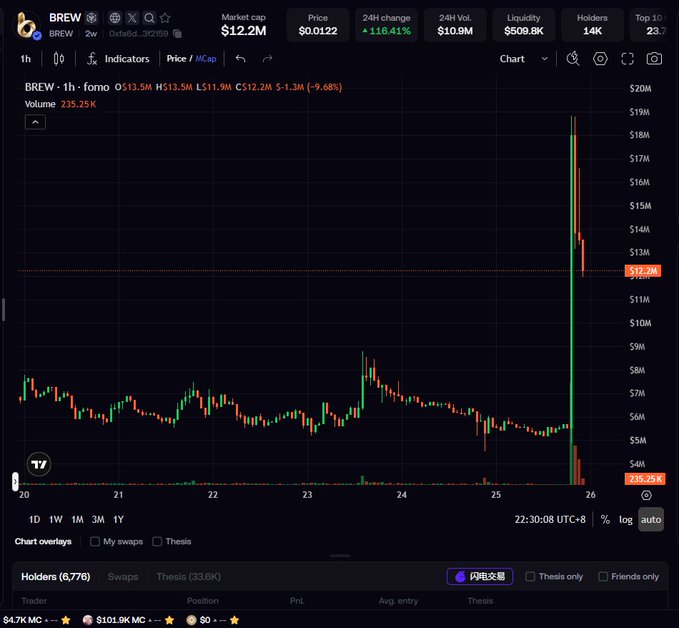Click the current price label $12.2M
The width and height of the screenshot is (679, 628).
click(x=643, y=271)
